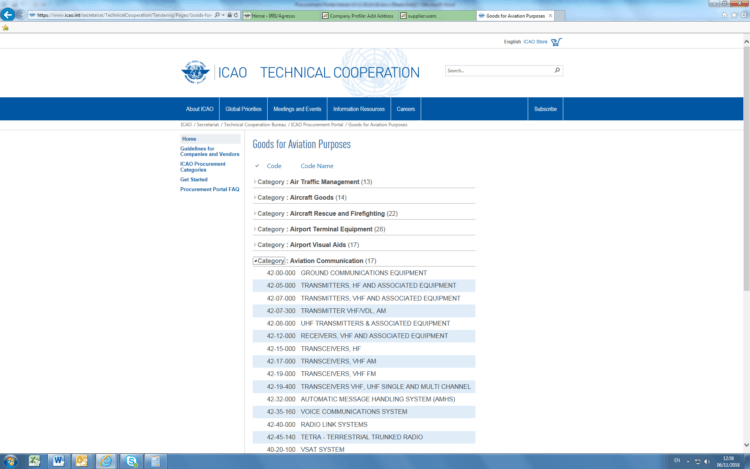750x469 pixels.
Task: Open the Windows Start menu
Action: 11,460
